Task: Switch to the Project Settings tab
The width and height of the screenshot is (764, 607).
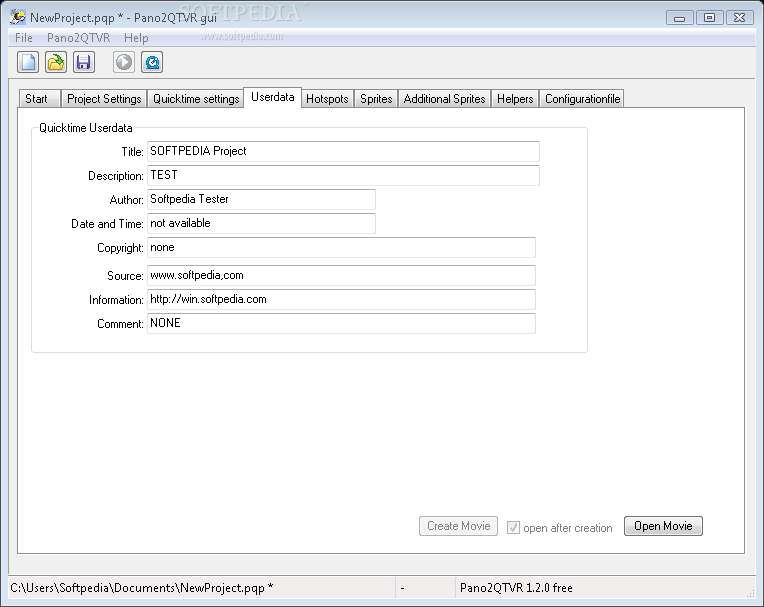Action: 104,99
